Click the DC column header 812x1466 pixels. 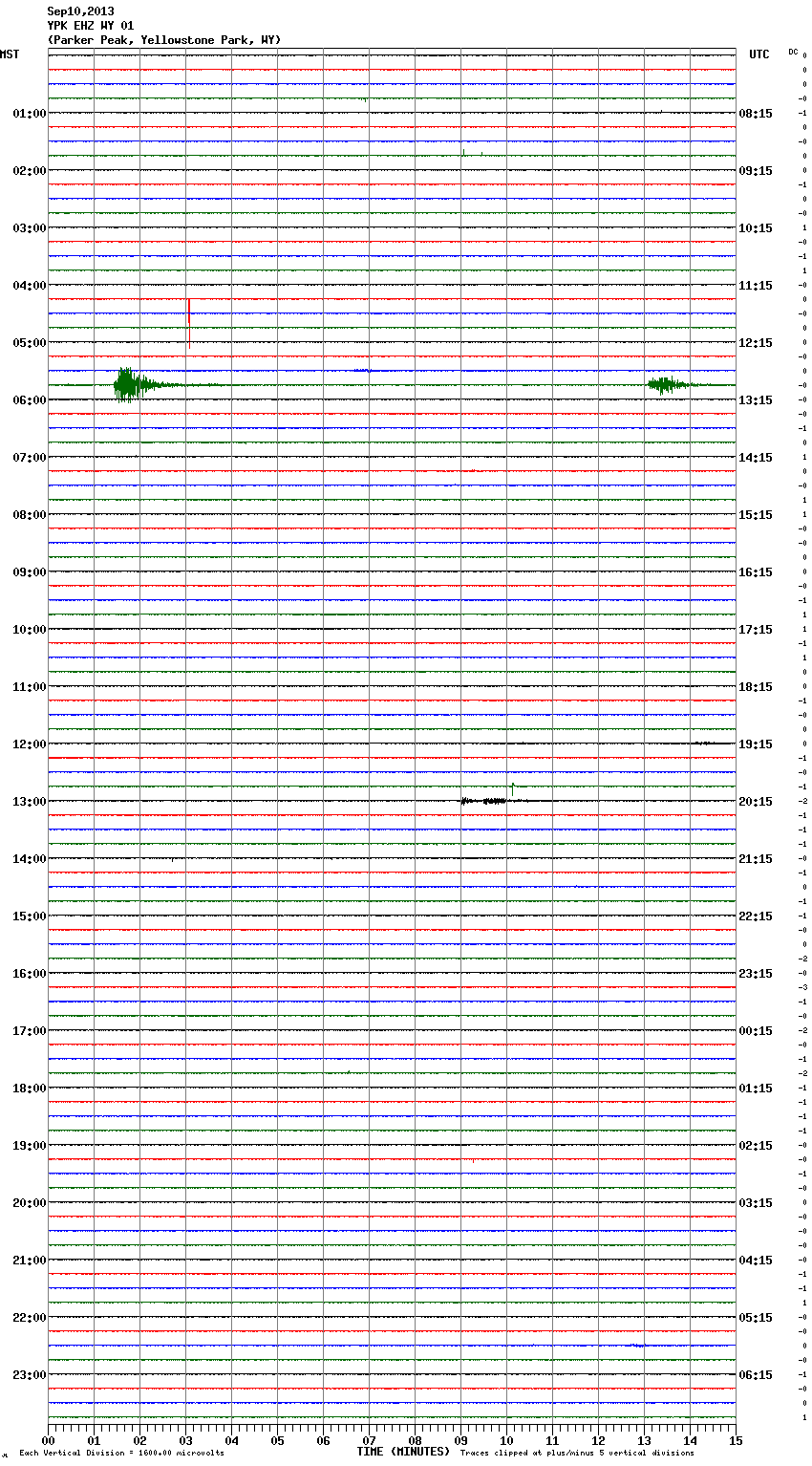click(793, 52)
